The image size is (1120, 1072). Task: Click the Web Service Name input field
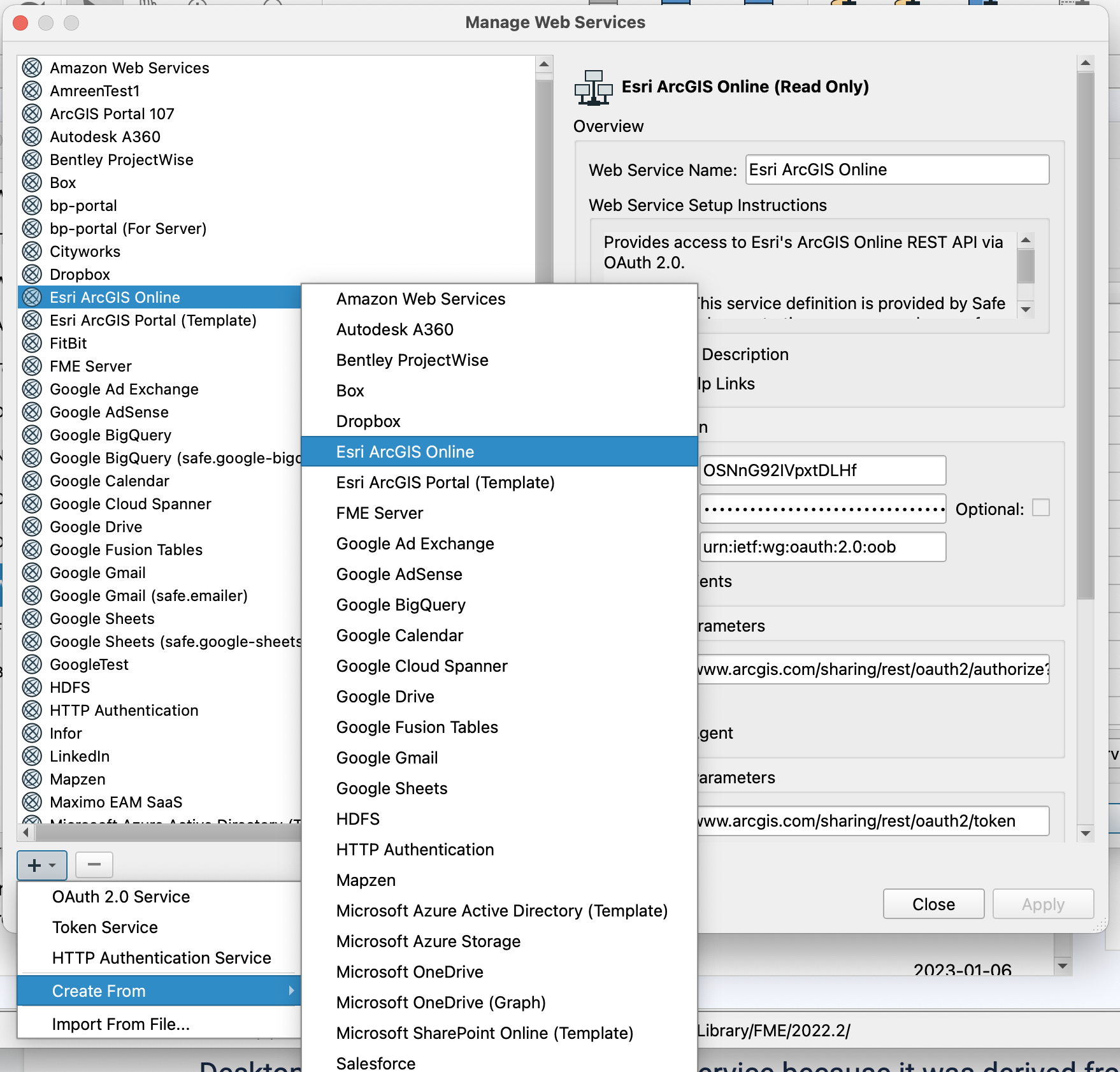click(897, 170)
